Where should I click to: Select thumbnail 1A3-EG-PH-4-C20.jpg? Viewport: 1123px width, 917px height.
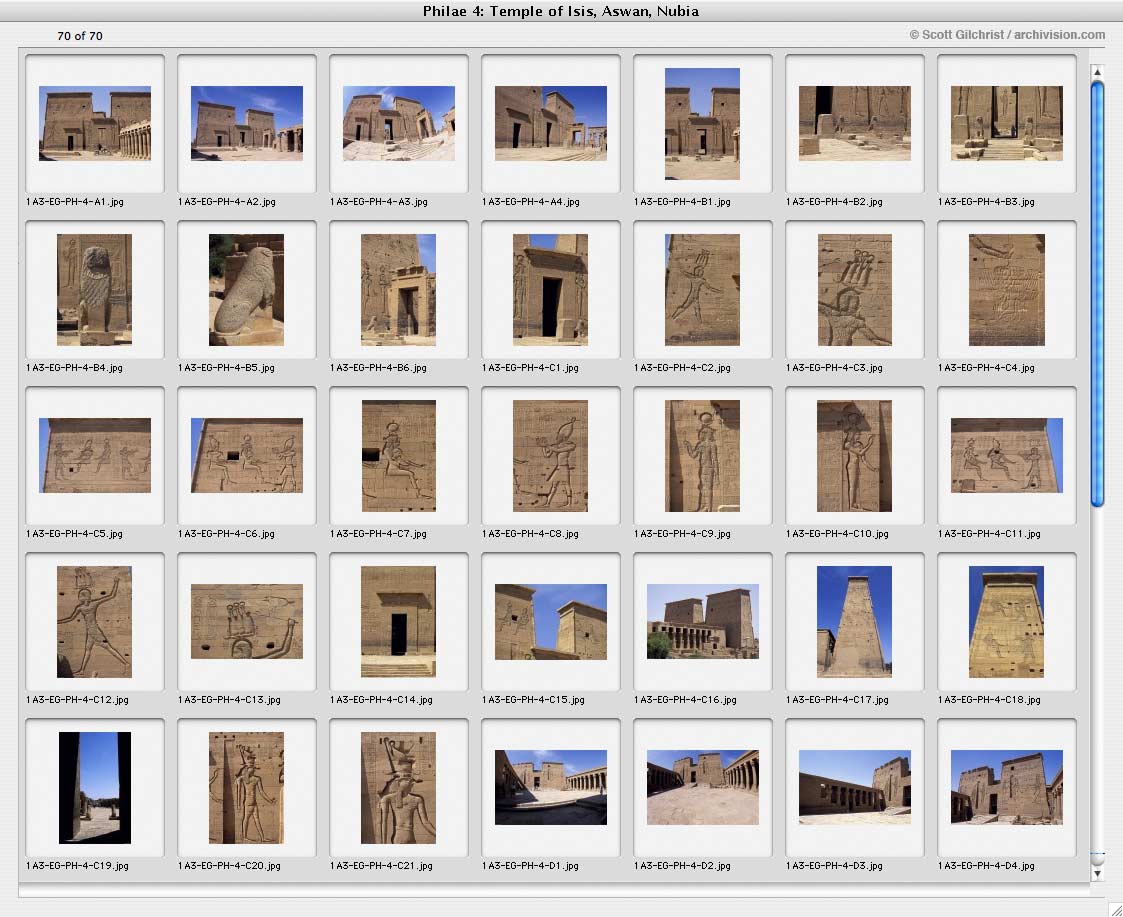[246, 787]
